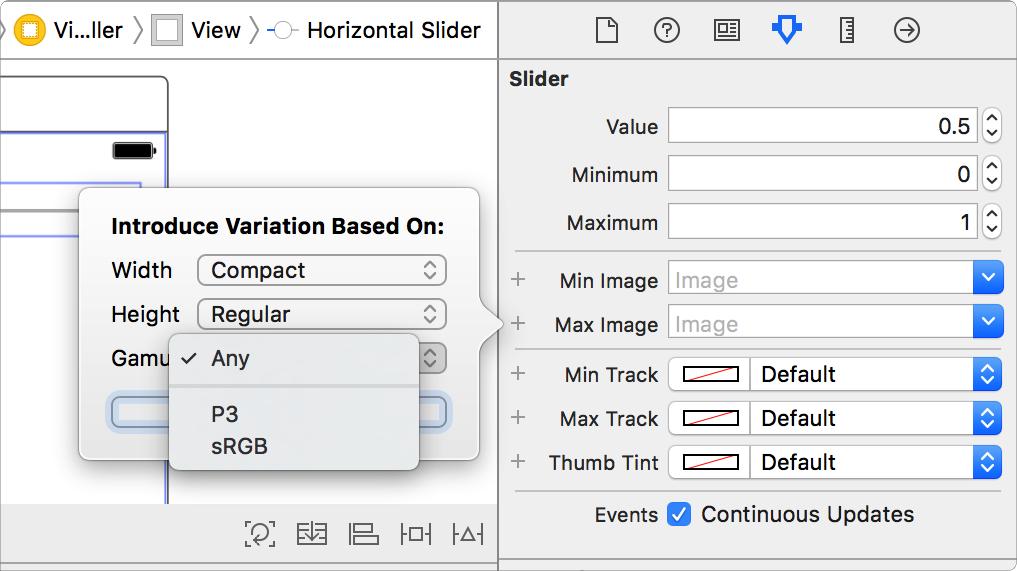
Task: Click the Embed In Stack icon
Action: click(x=312, y=534)
